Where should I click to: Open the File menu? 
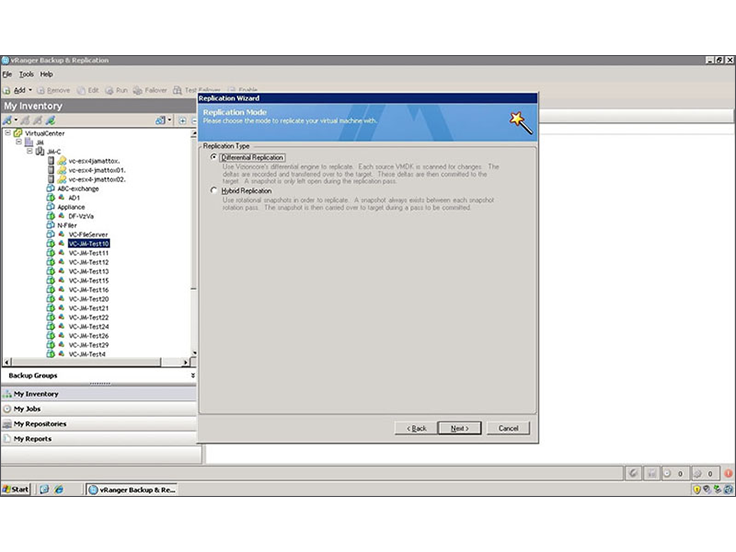(7, 74)
